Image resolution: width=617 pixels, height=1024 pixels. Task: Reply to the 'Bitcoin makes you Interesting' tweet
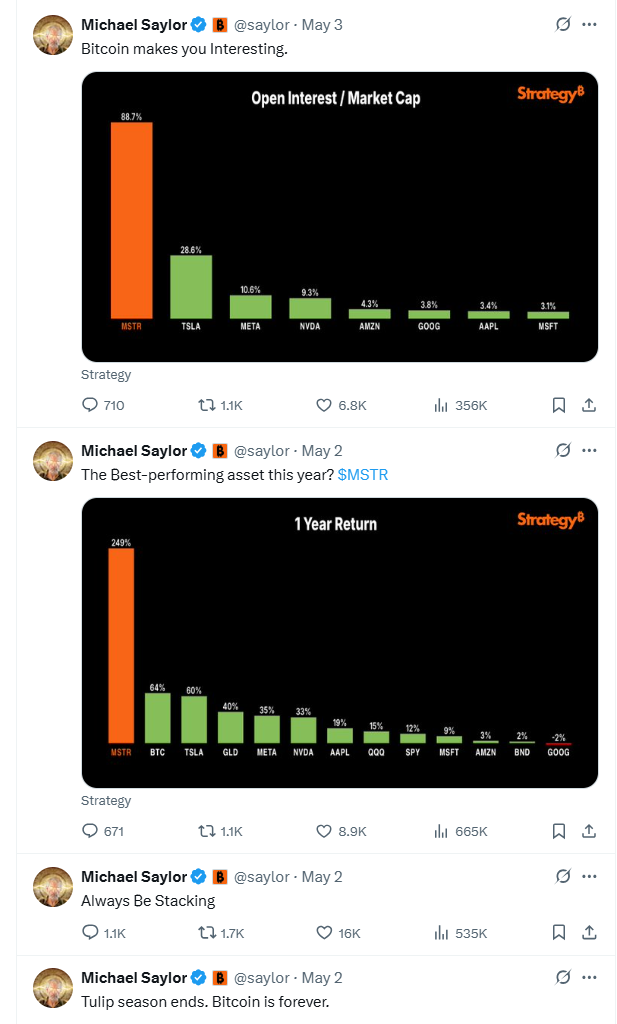point(89,405)
